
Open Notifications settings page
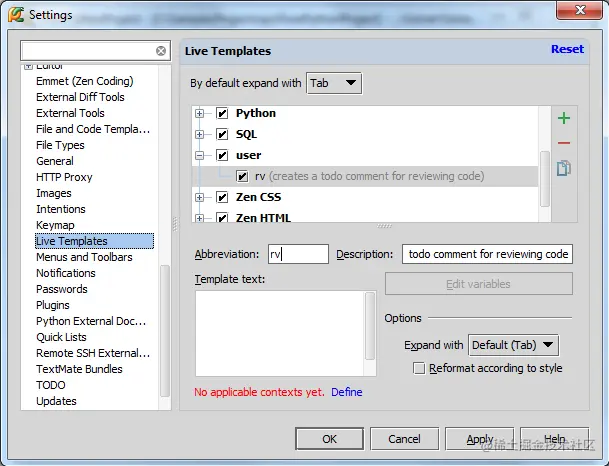pos(66,273)
